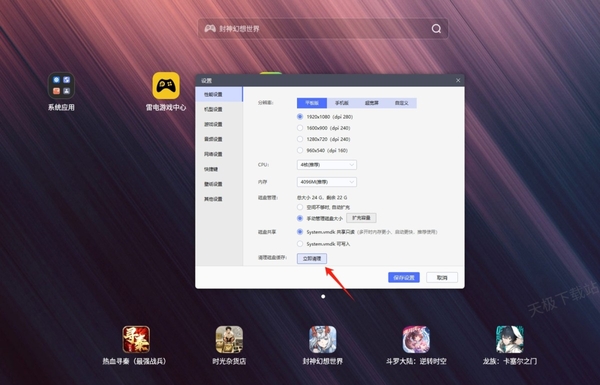Click the 保存设置 button

[404, 277]
